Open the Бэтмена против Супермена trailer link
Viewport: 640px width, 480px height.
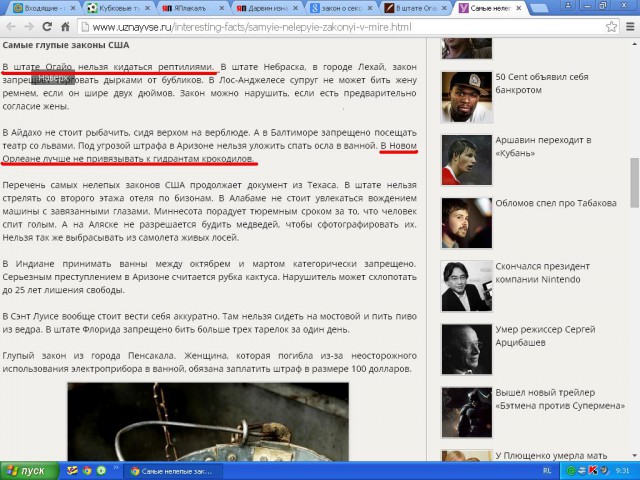[x=560, y=399]
